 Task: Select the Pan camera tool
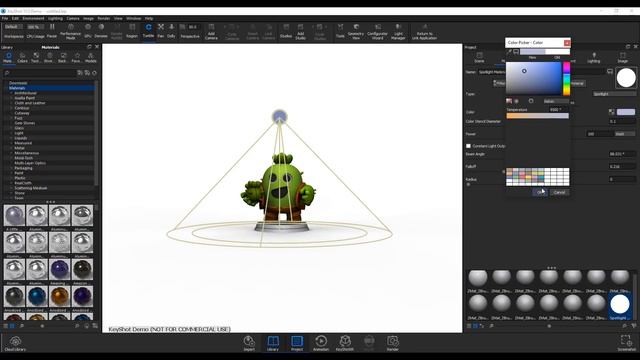tap(161, 31)
